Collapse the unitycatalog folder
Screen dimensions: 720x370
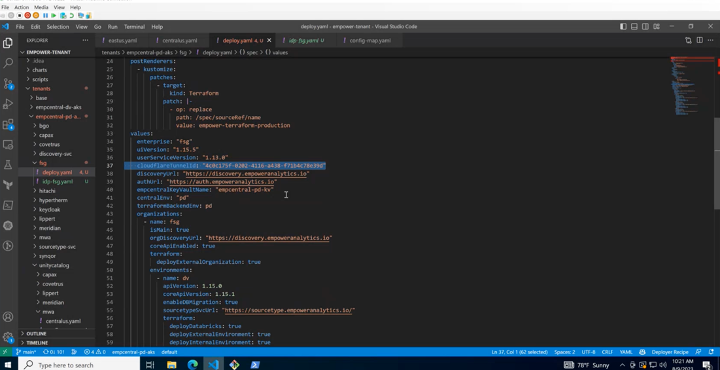[54, 265]
